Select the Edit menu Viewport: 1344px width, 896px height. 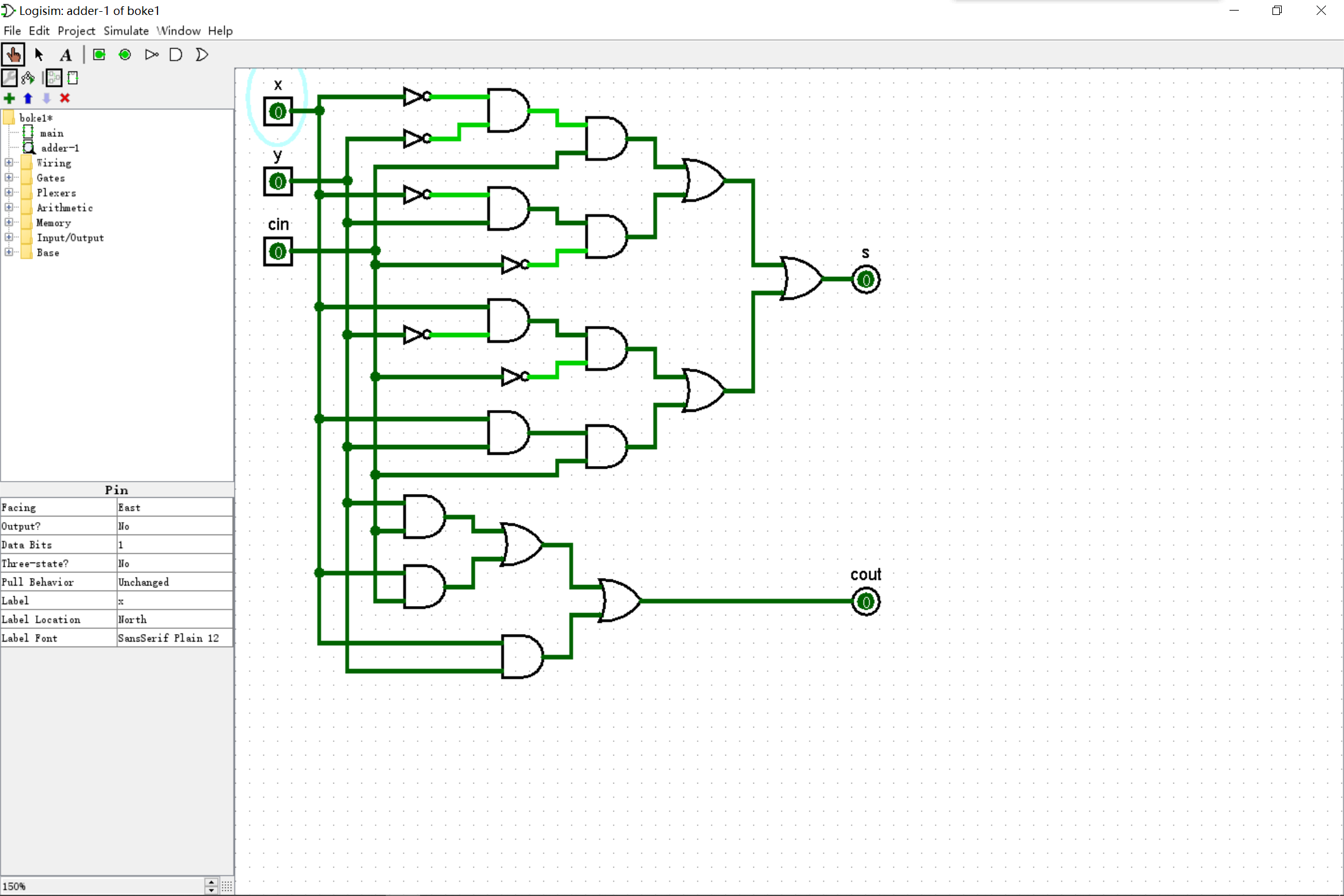39,30
